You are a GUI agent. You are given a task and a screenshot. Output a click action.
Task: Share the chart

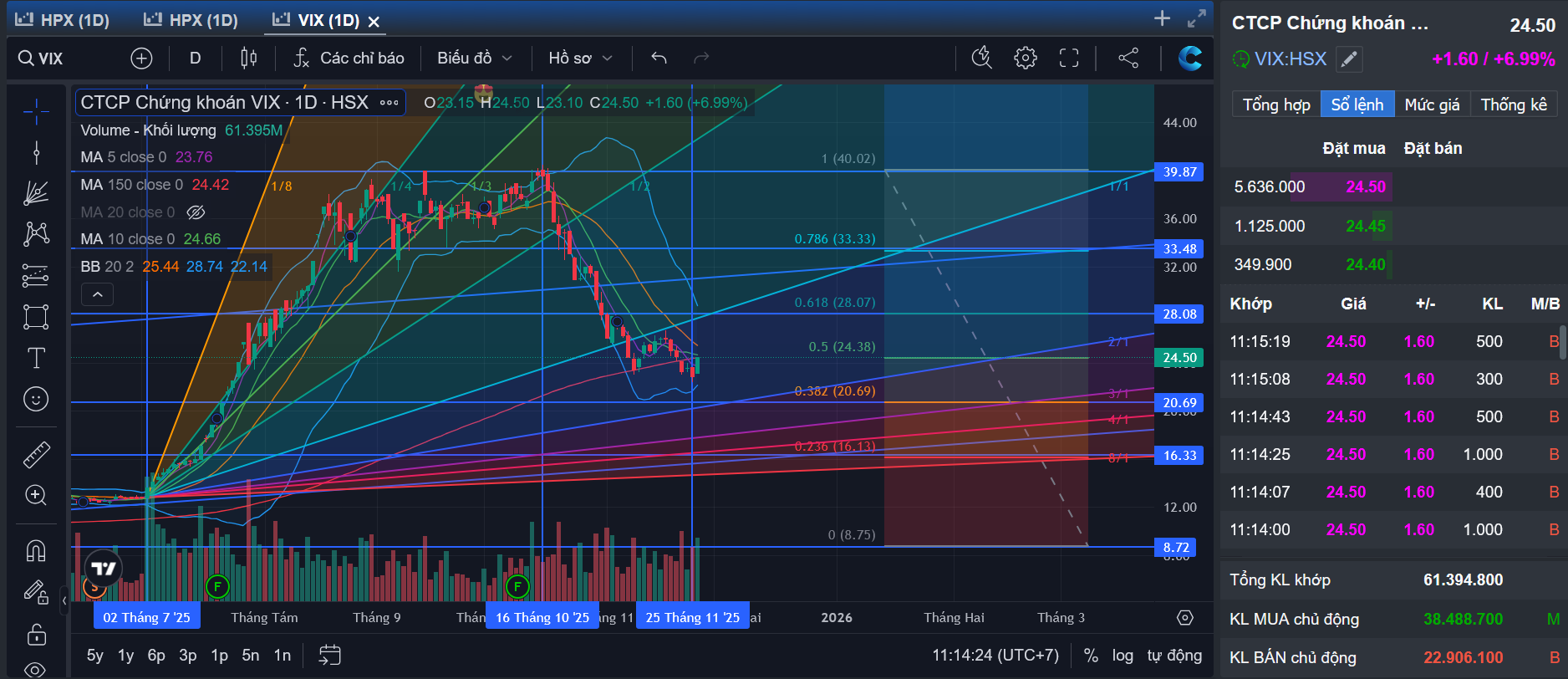tap(1128, 58)
